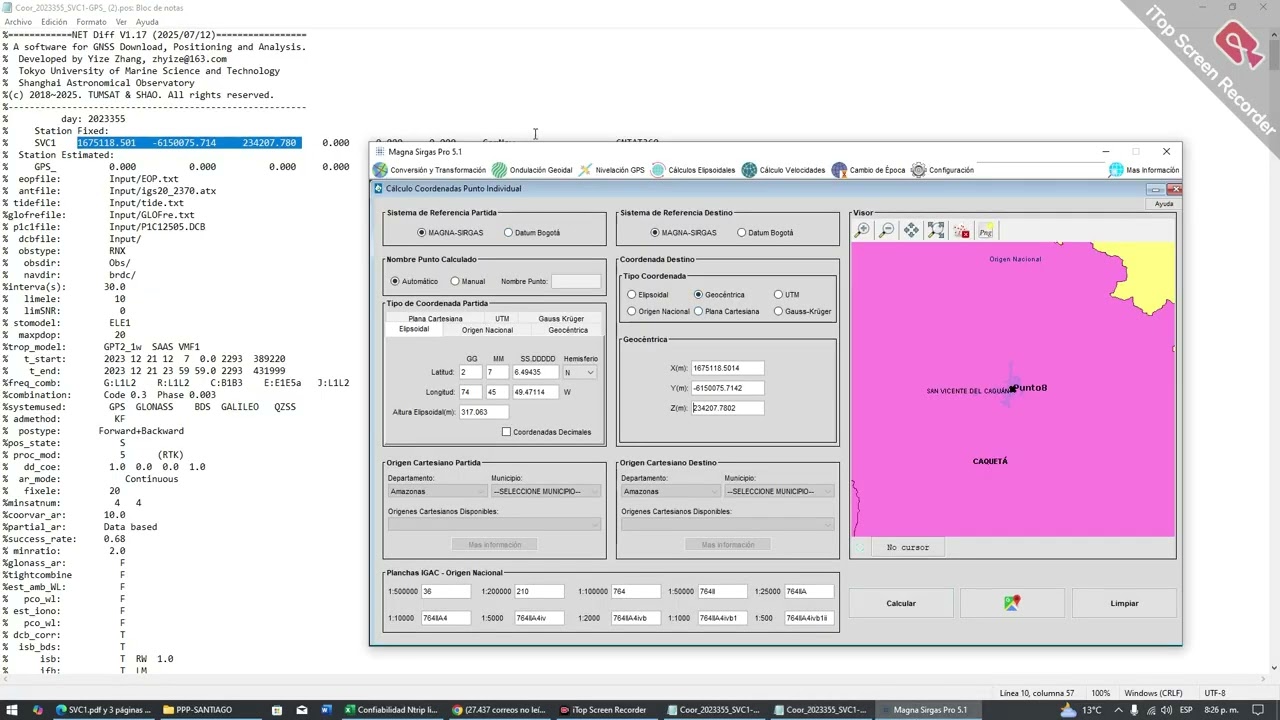Image resolution: width=1280 pixels, height=720 pixels.
Task: Choose Manual point naming
Action: pyautogui.click(x=468, y=281)
